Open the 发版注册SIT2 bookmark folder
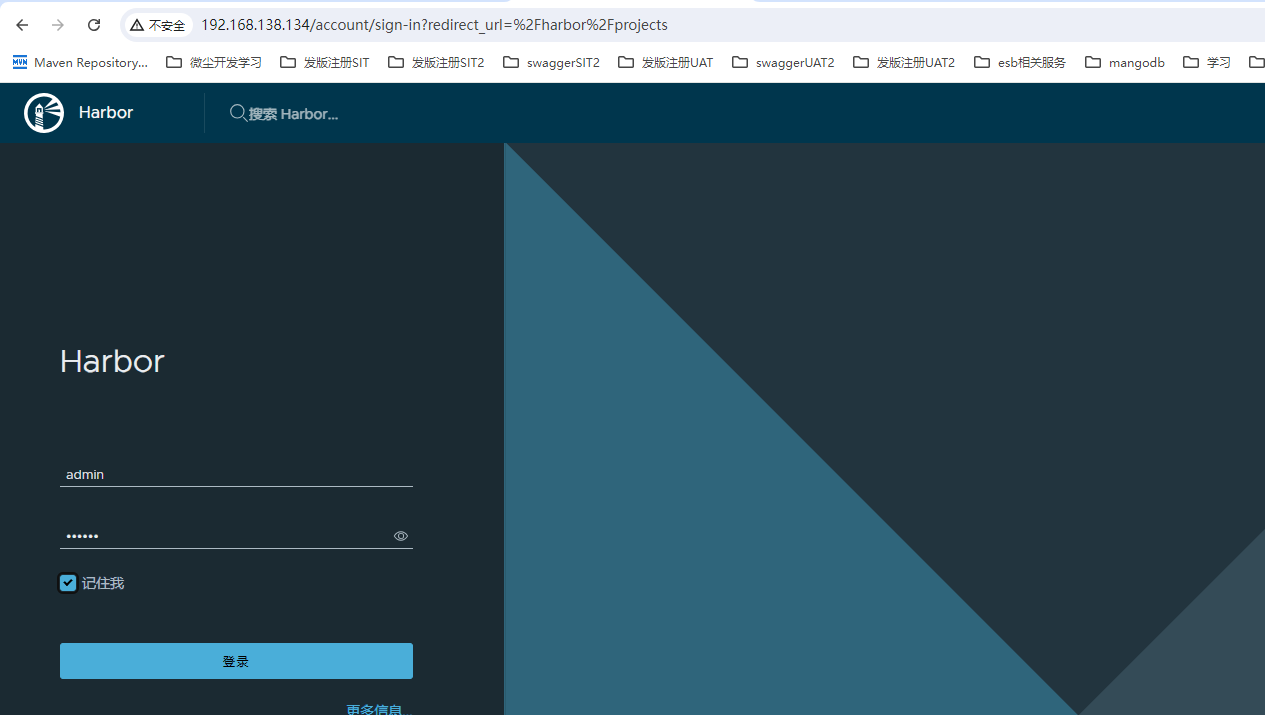Image resolution: width=1265 pixels, height=715 pixels. click(436, 62)
